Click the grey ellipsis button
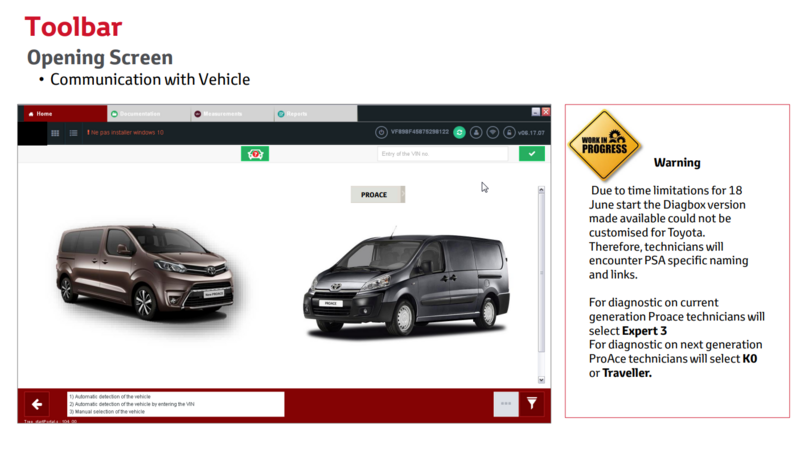 (506, 404)
